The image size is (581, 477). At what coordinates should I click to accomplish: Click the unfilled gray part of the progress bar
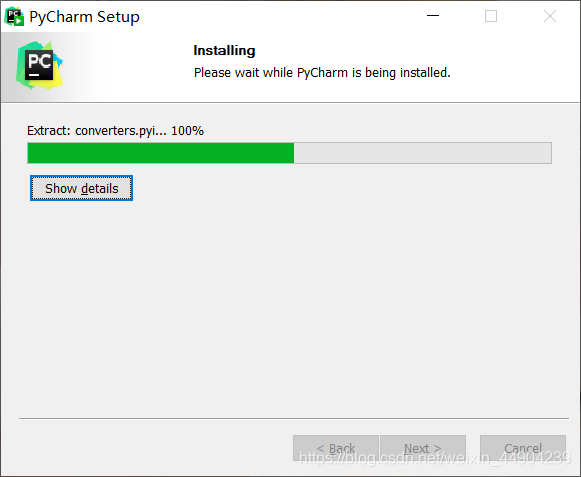click(x=422, y=153)
